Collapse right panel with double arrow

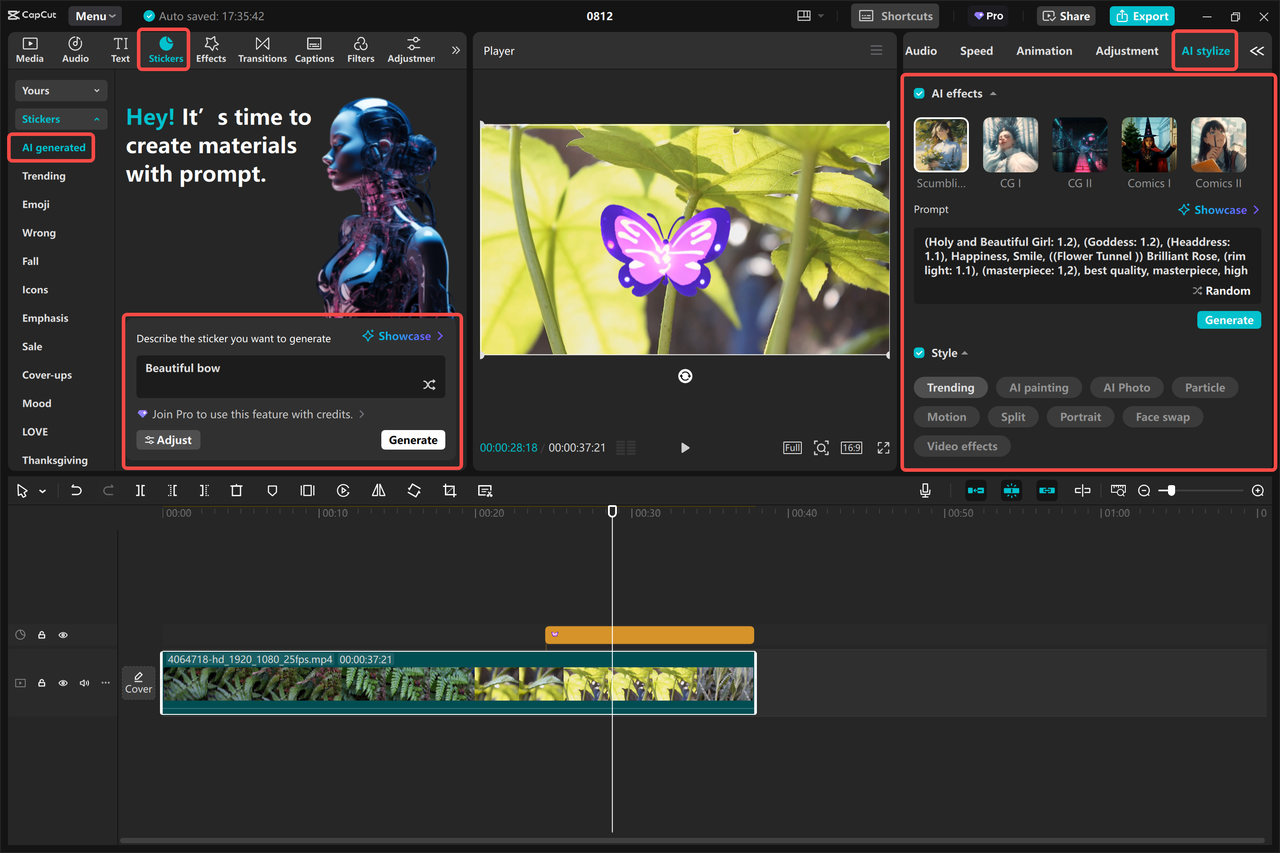click(1257, 51)
